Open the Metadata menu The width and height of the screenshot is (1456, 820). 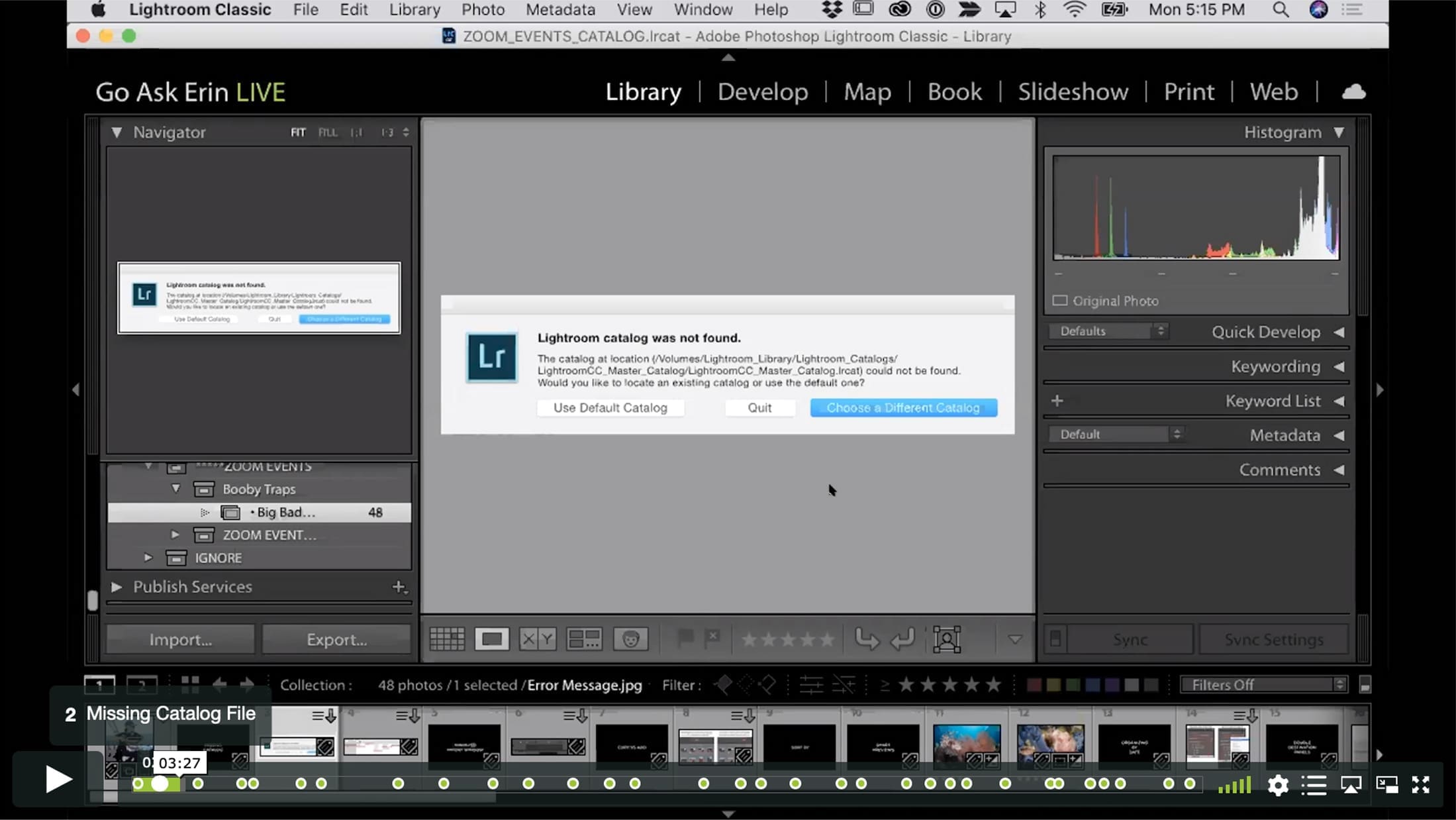tap(560, 10)
